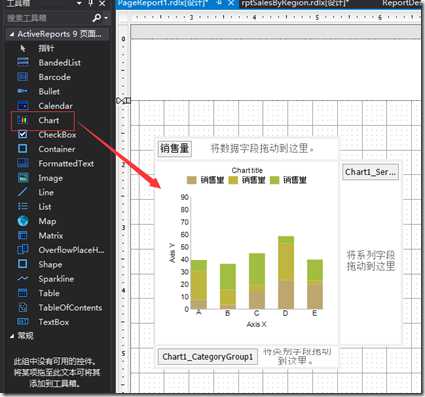This screenshot has height=397, width=425.
Task: Select the Chart1_CategoryGroup1 box
Action: (207, 357)
